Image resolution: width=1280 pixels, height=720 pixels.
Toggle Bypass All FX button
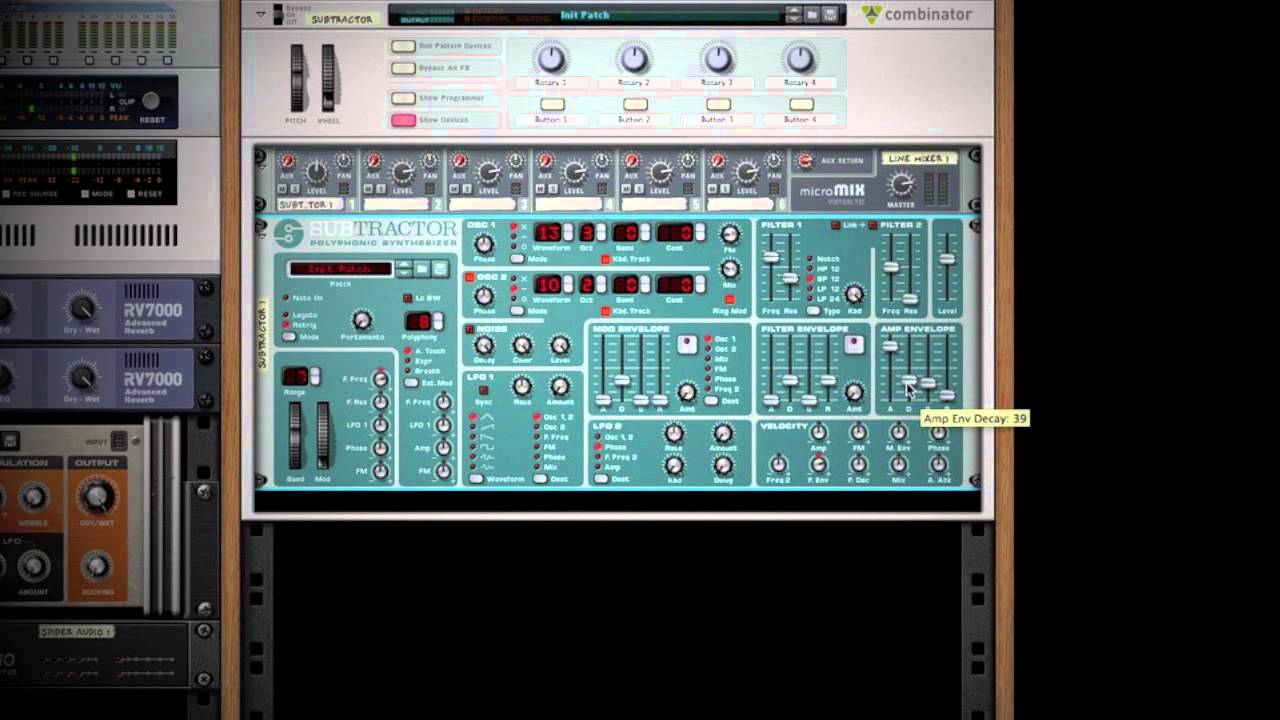pos(403,68)
